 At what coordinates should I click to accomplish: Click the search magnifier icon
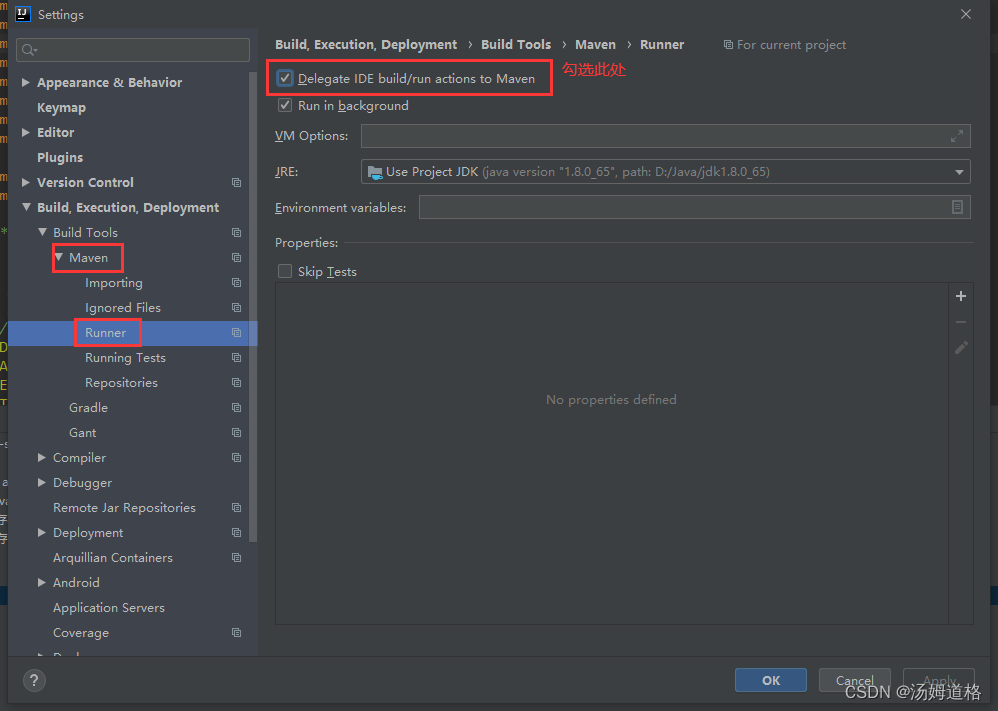(29, 50)
